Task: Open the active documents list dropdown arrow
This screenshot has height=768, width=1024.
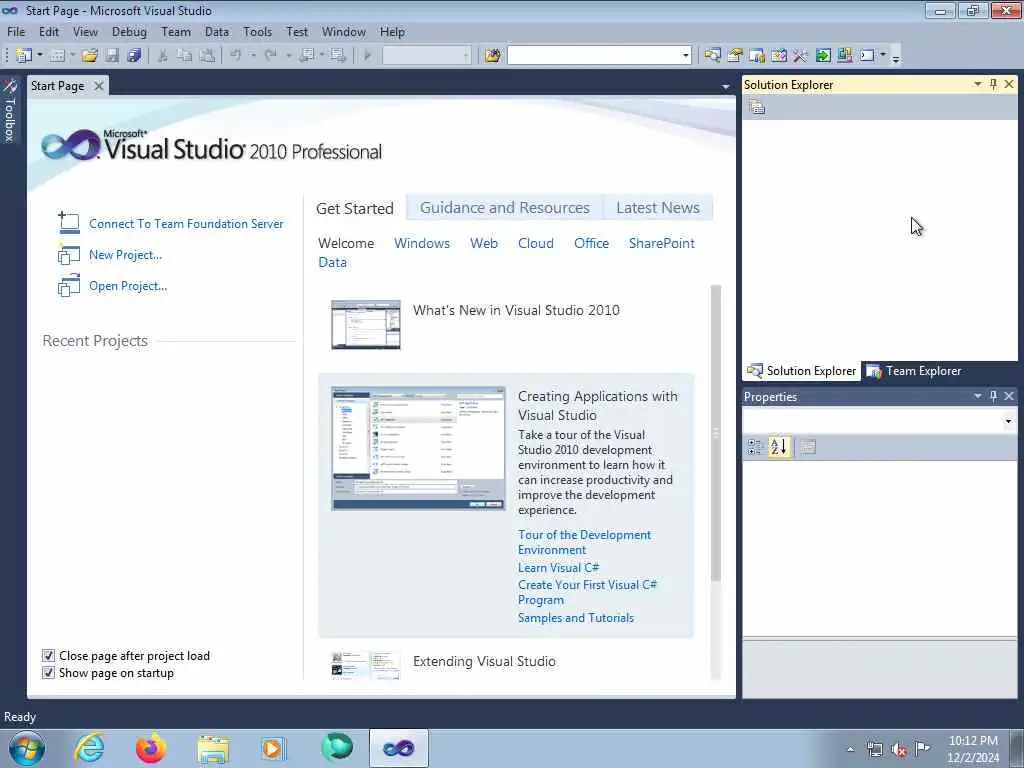Action: [726, 87]
